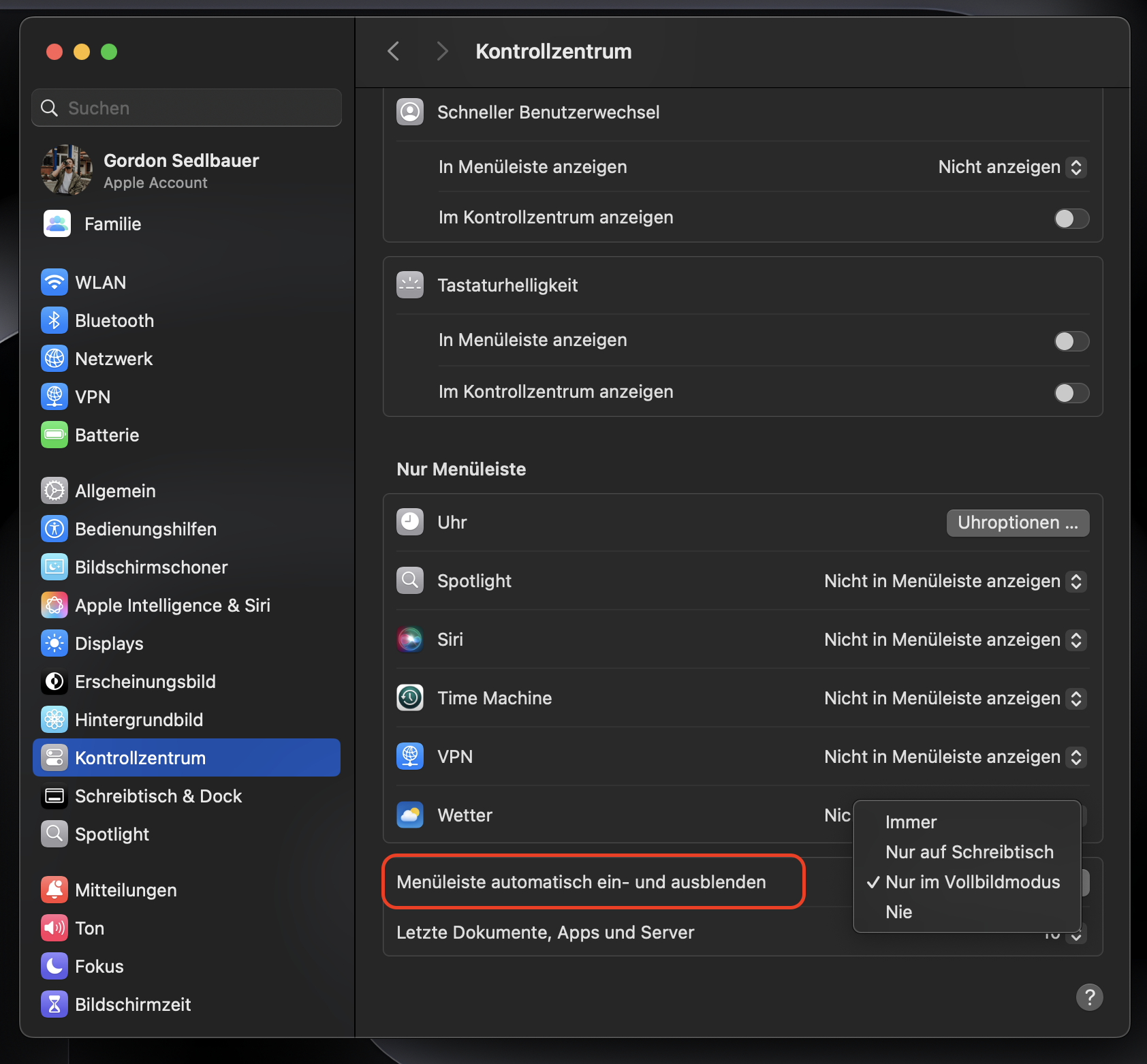Click Gordon Sedlbauer profile picture
The image size is (1147, 1064).
click(x=67, y=170)
